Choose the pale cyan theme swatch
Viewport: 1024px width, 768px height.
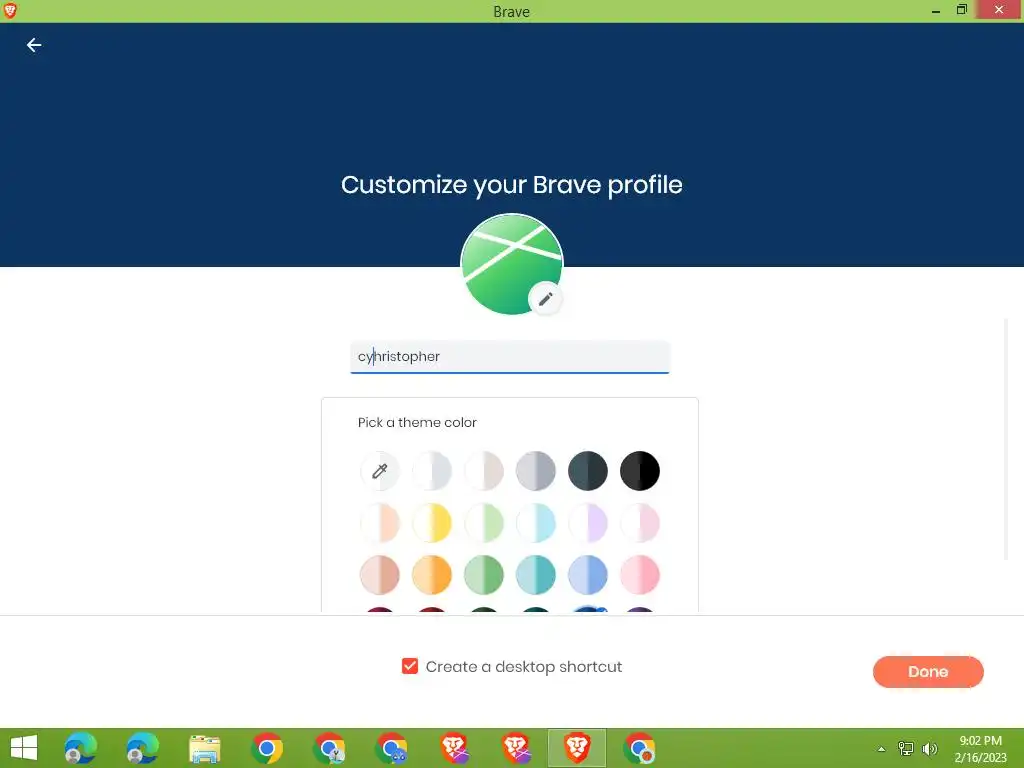[x=536, y=523]
